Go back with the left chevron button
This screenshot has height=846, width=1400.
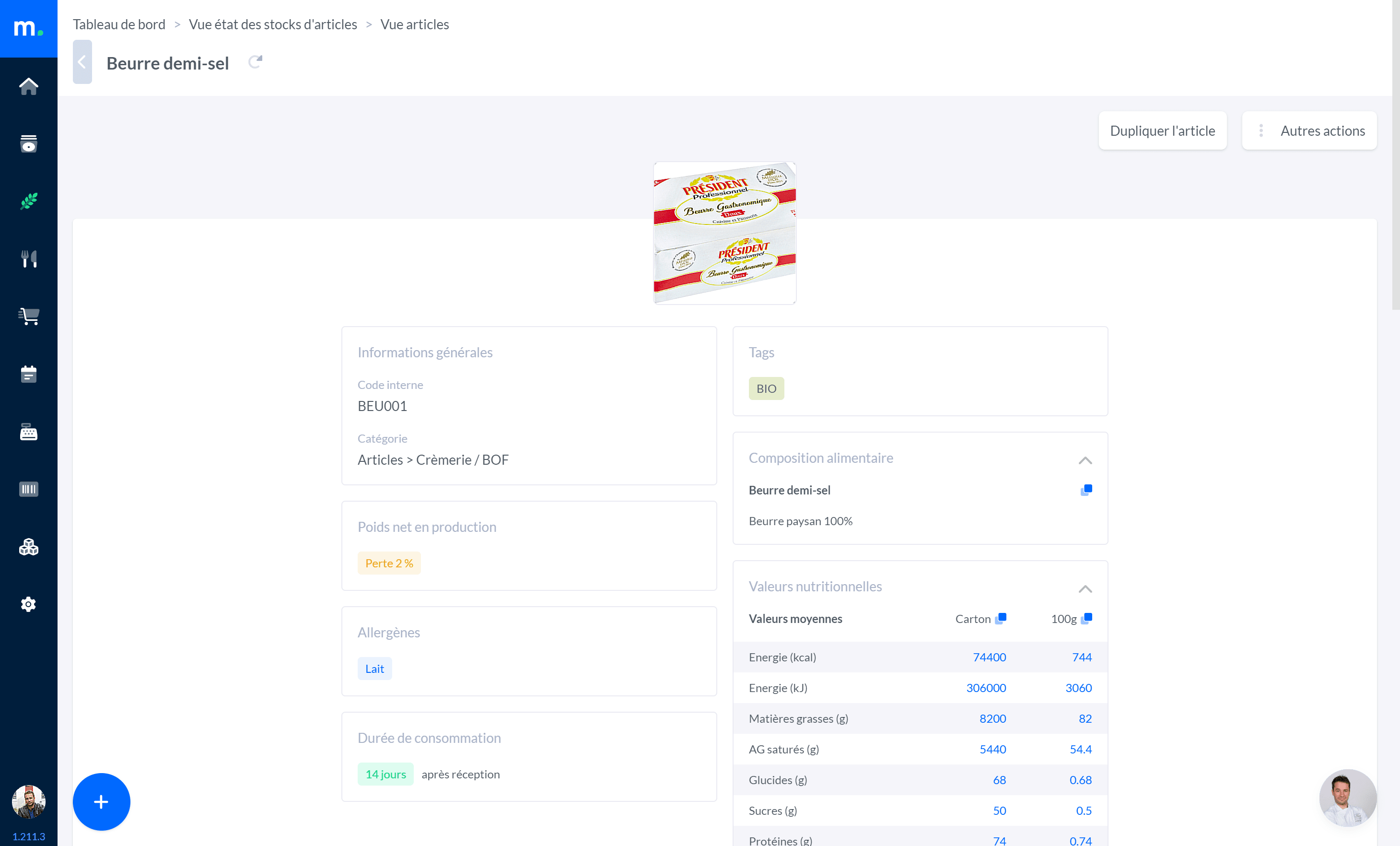click(x=82, y=62)
